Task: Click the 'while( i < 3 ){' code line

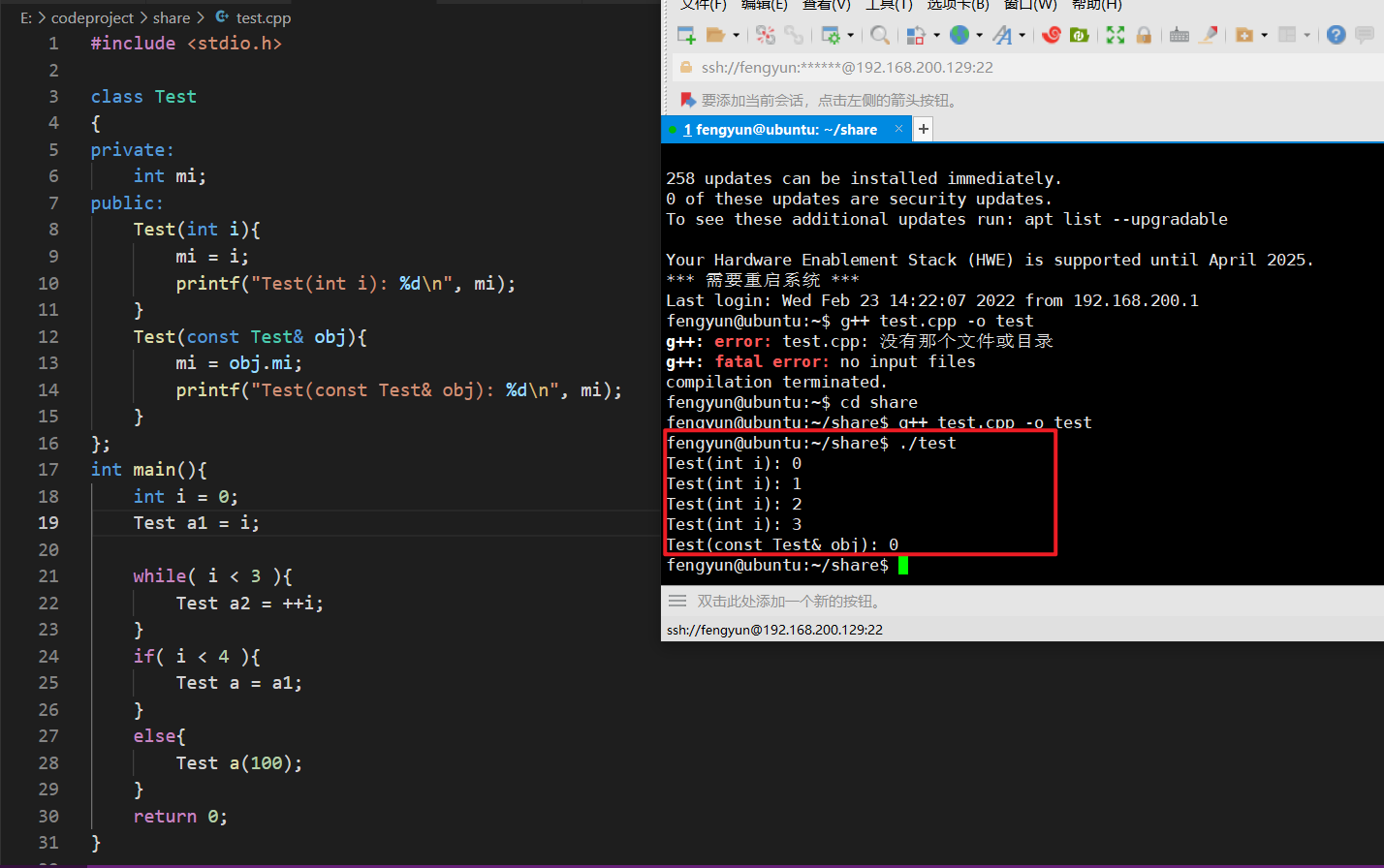Action: tap(213, 576)
